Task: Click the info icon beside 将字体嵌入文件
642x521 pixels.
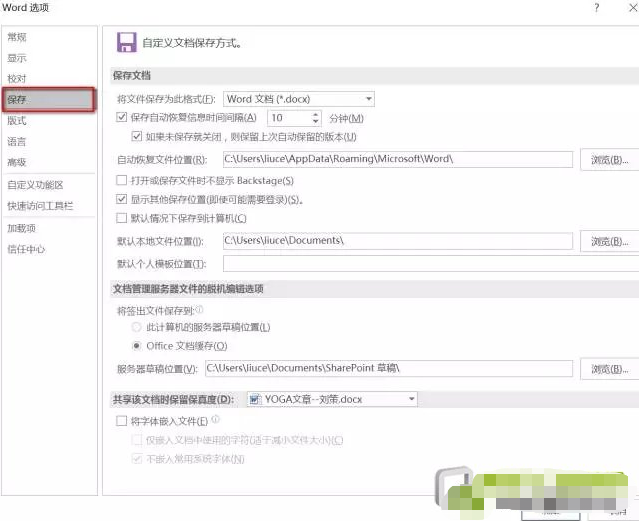Action: pos(216,419)
